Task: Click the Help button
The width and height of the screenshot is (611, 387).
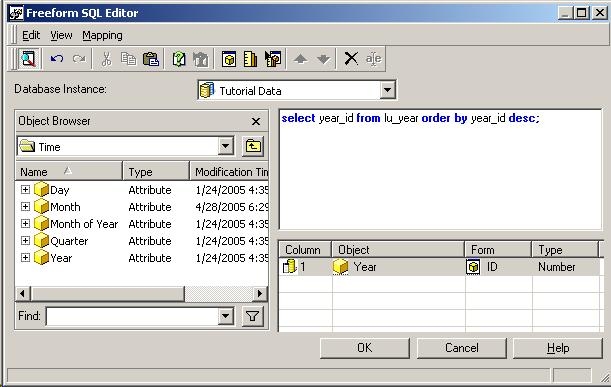Action: (x=558, y=348)
